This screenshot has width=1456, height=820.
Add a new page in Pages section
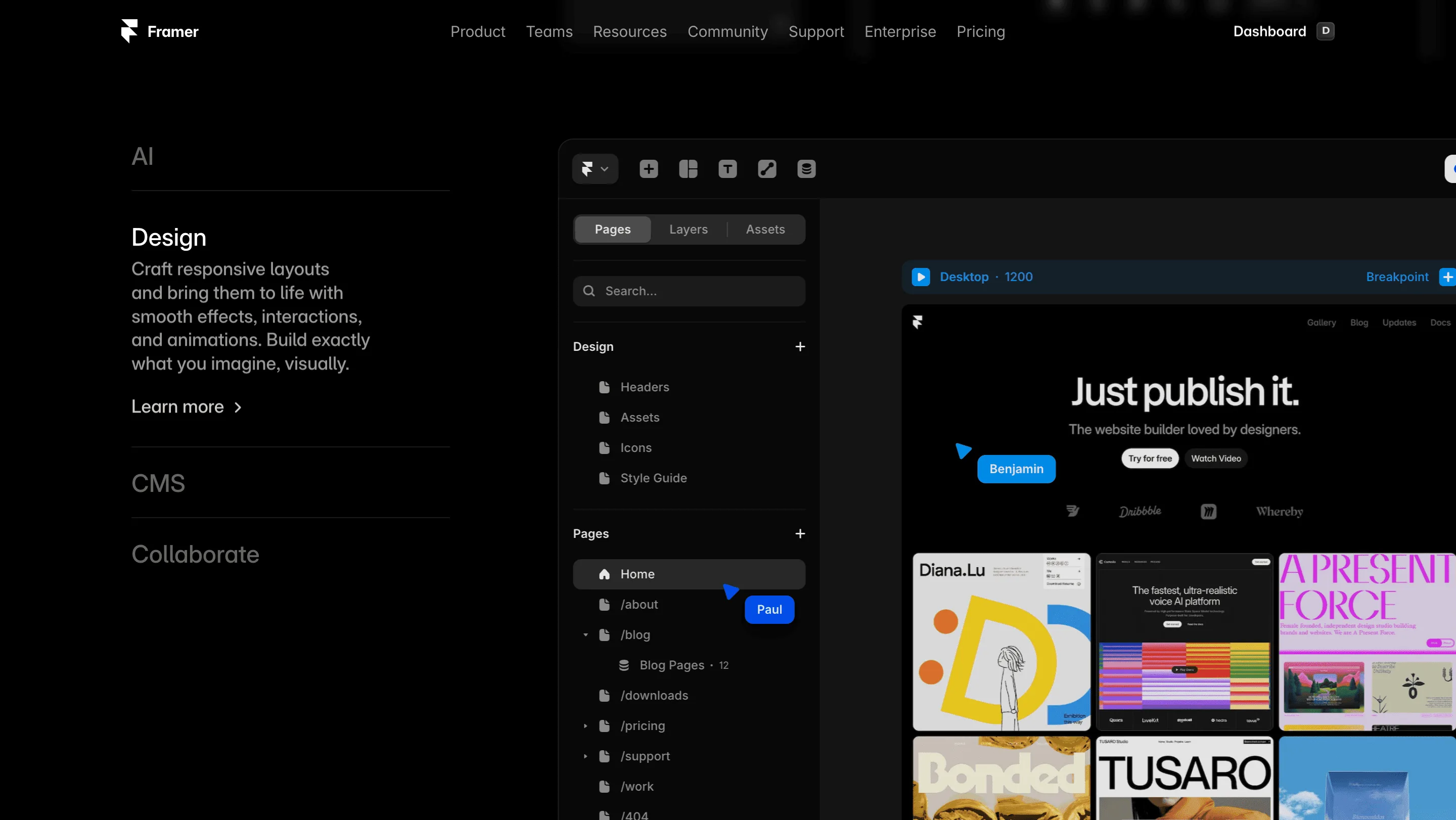pos(800,533)
